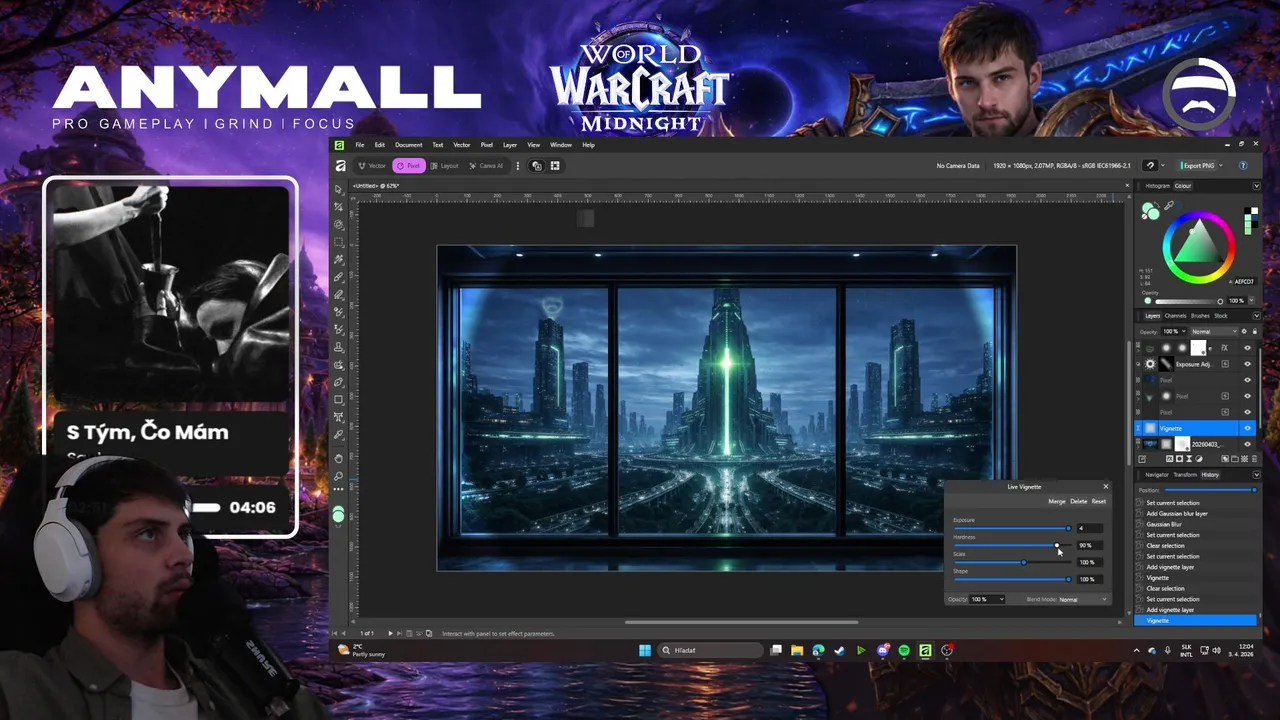The height and width of the screenshot is (720, 1280).
Task: Click the Affinity logo icon beside Vector studio
Action: coord(340,165)
